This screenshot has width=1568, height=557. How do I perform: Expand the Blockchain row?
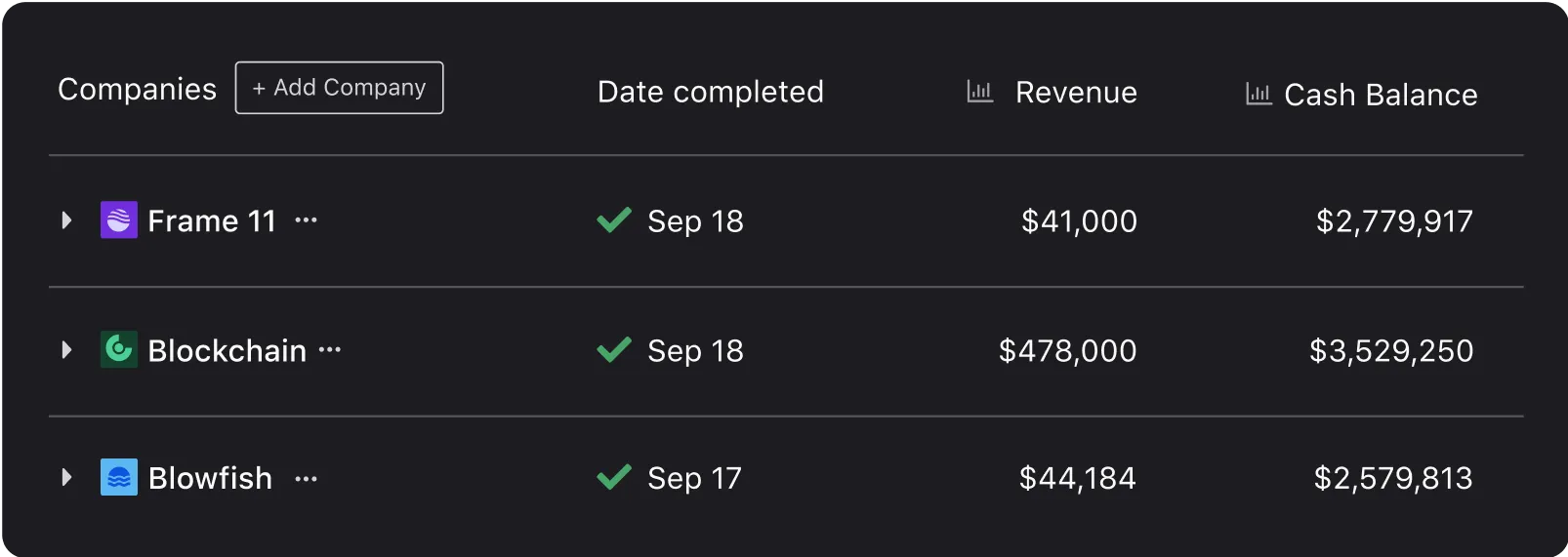66,349
